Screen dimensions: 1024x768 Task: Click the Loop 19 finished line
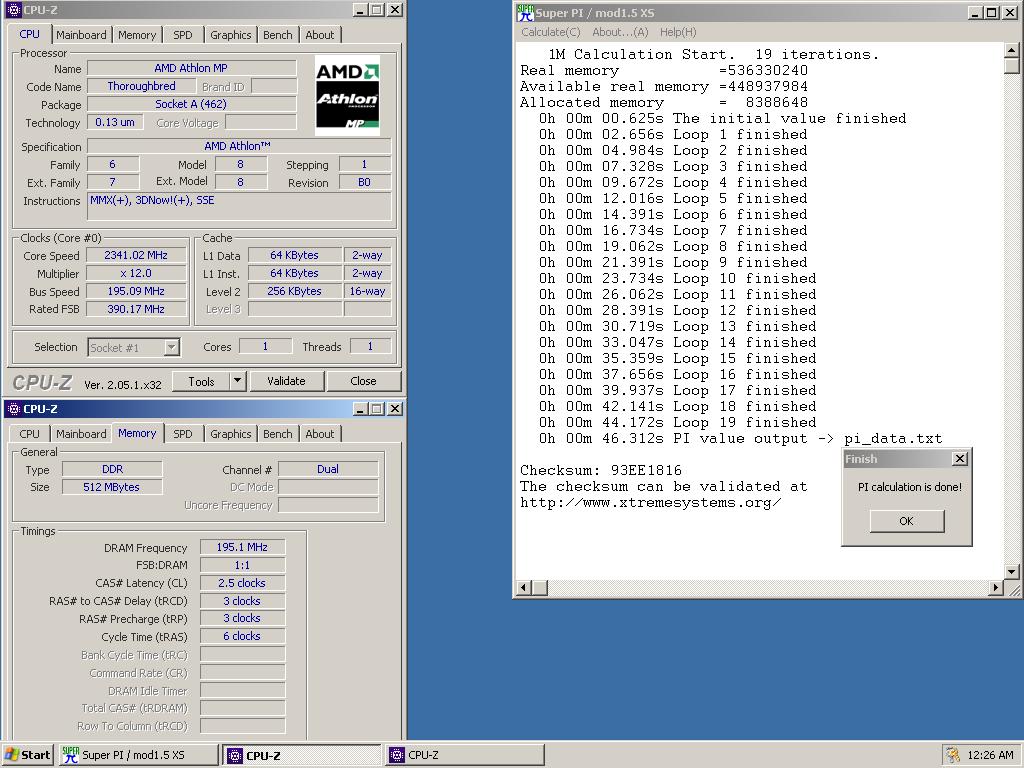tap(678, 423)
